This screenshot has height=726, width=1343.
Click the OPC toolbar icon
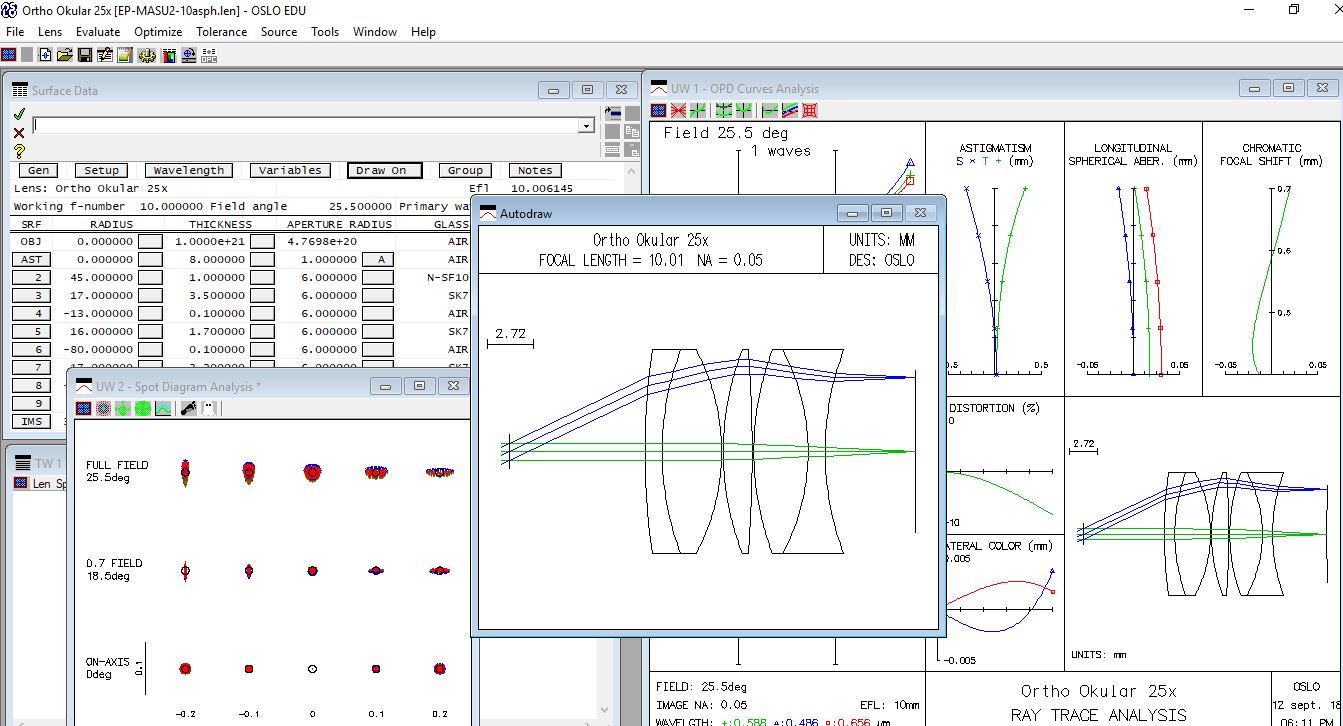(208, 55)
